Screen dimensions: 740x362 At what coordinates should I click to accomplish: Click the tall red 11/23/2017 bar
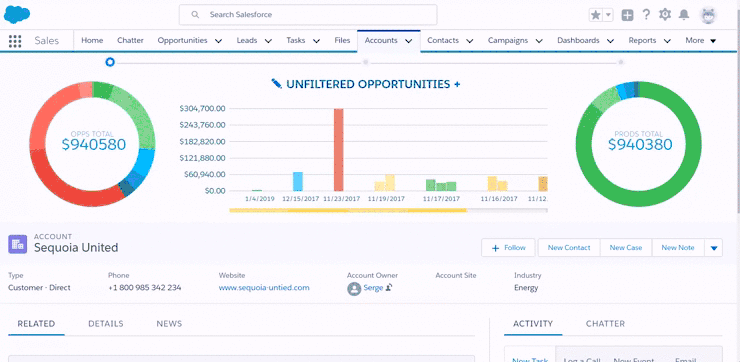[x=339, y=150]
